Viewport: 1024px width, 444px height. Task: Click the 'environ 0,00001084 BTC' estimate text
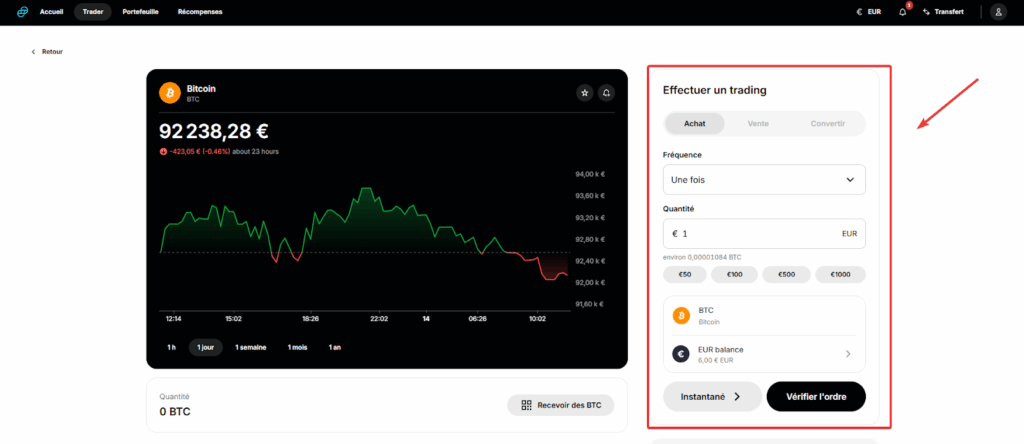tap(702, 257)
